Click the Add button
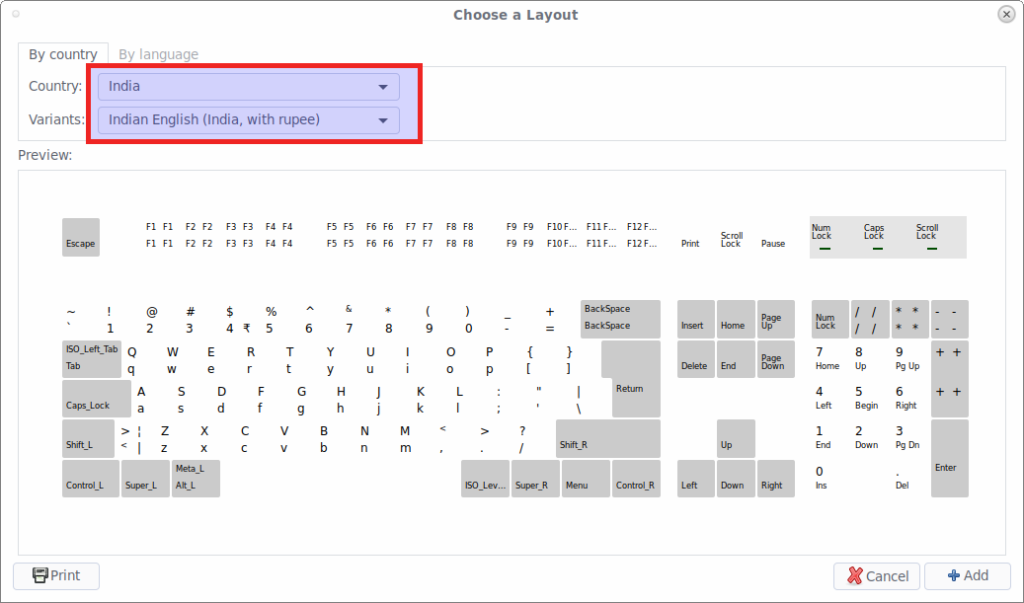The image size is (1024, 603). pyautogui.click(x=967, y=575)
